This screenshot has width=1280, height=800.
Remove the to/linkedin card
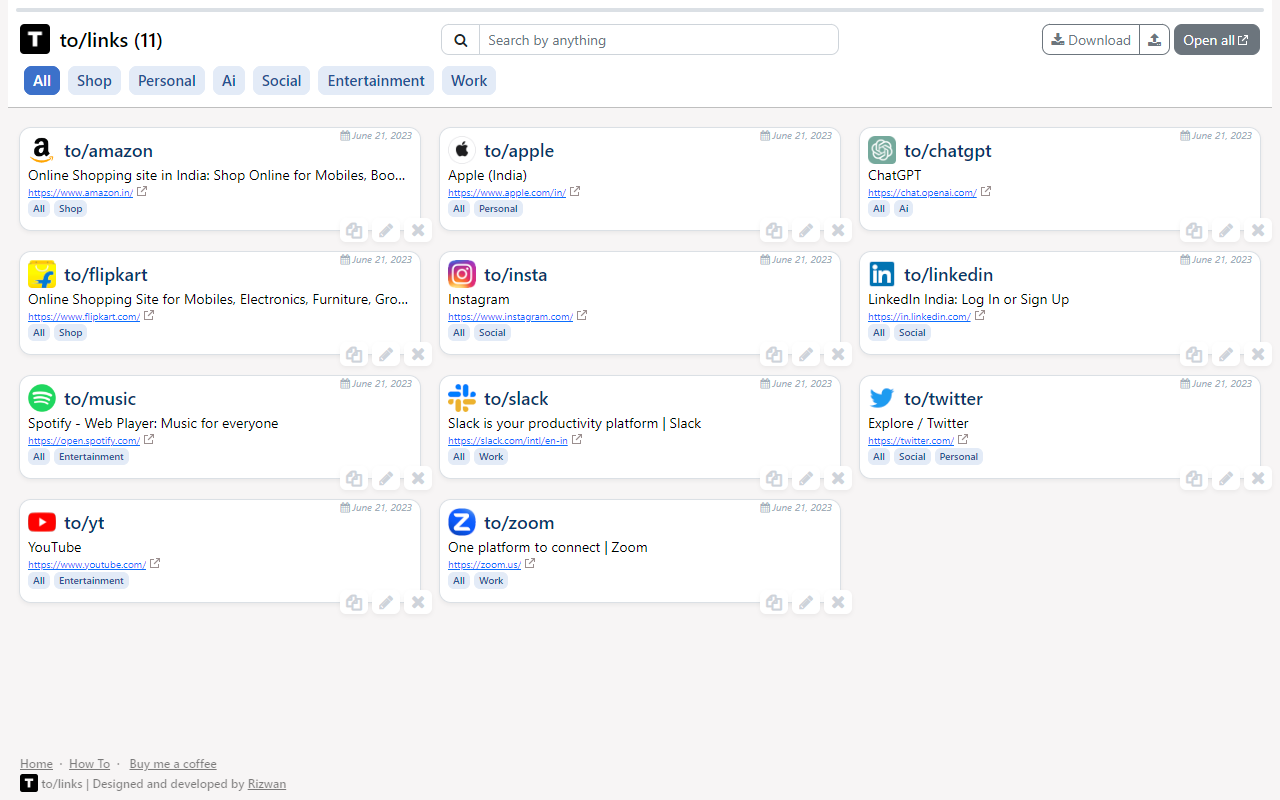pos(1258,355)
